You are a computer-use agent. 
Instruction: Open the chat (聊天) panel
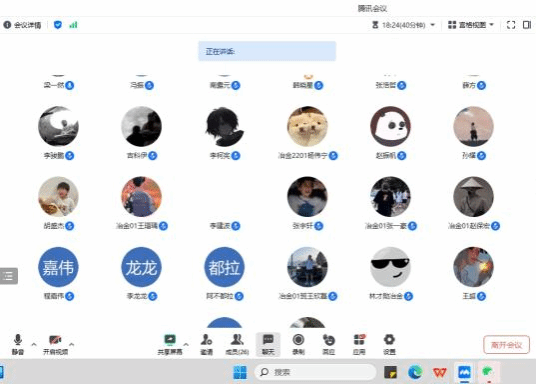[268, 344]
